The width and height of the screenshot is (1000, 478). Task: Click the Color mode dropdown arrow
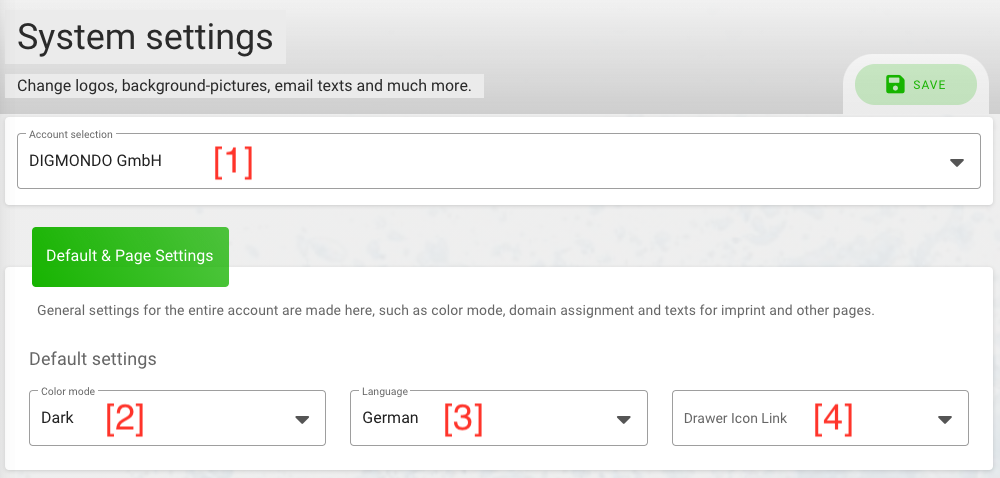click(x=302, y=419)
